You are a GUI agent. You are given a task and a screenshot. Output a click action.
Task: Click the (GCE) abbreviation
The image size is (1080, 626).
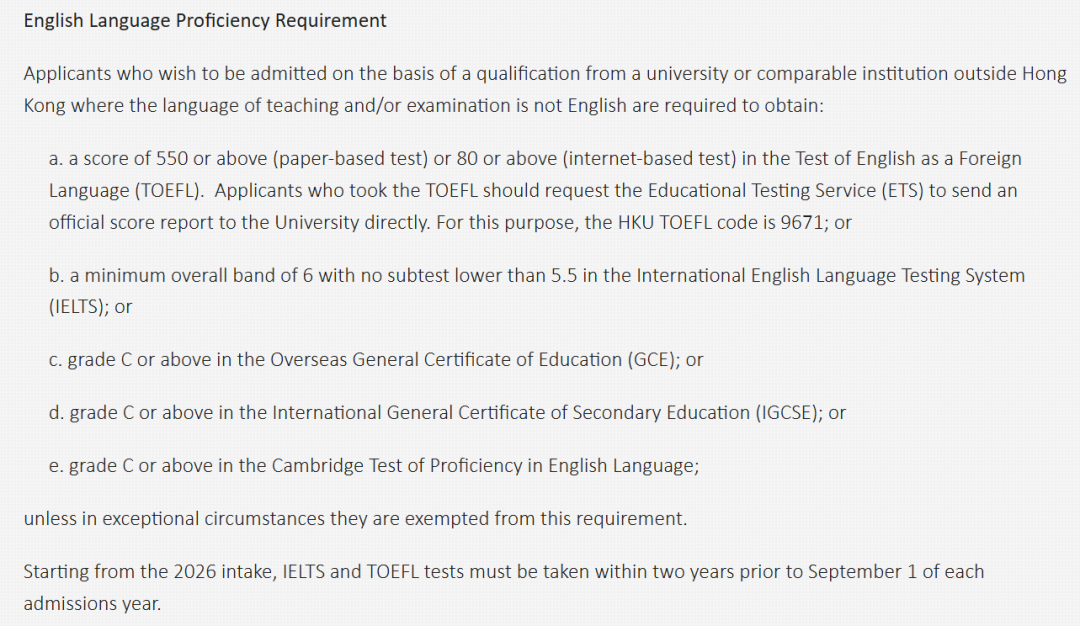(x=650, y=360)
